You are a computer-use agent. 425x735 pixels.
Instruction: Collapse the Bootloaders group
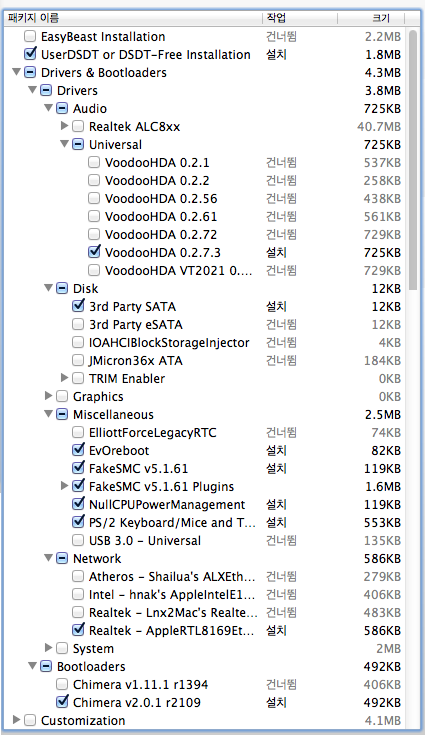32,666
